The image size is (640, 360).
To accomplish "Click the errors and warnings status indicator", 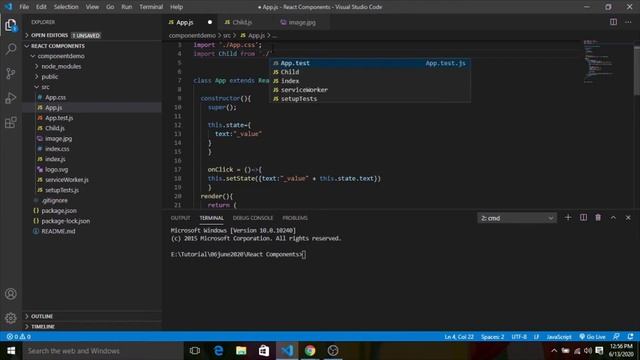I will point(18,337).
